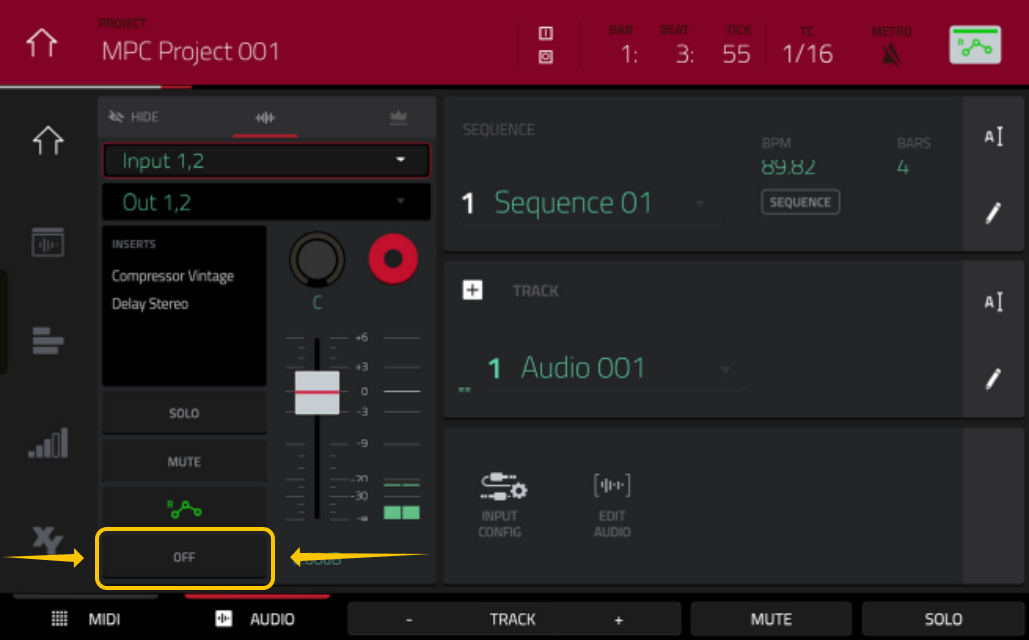Hide the channel strip panel

tap(133, 117)
